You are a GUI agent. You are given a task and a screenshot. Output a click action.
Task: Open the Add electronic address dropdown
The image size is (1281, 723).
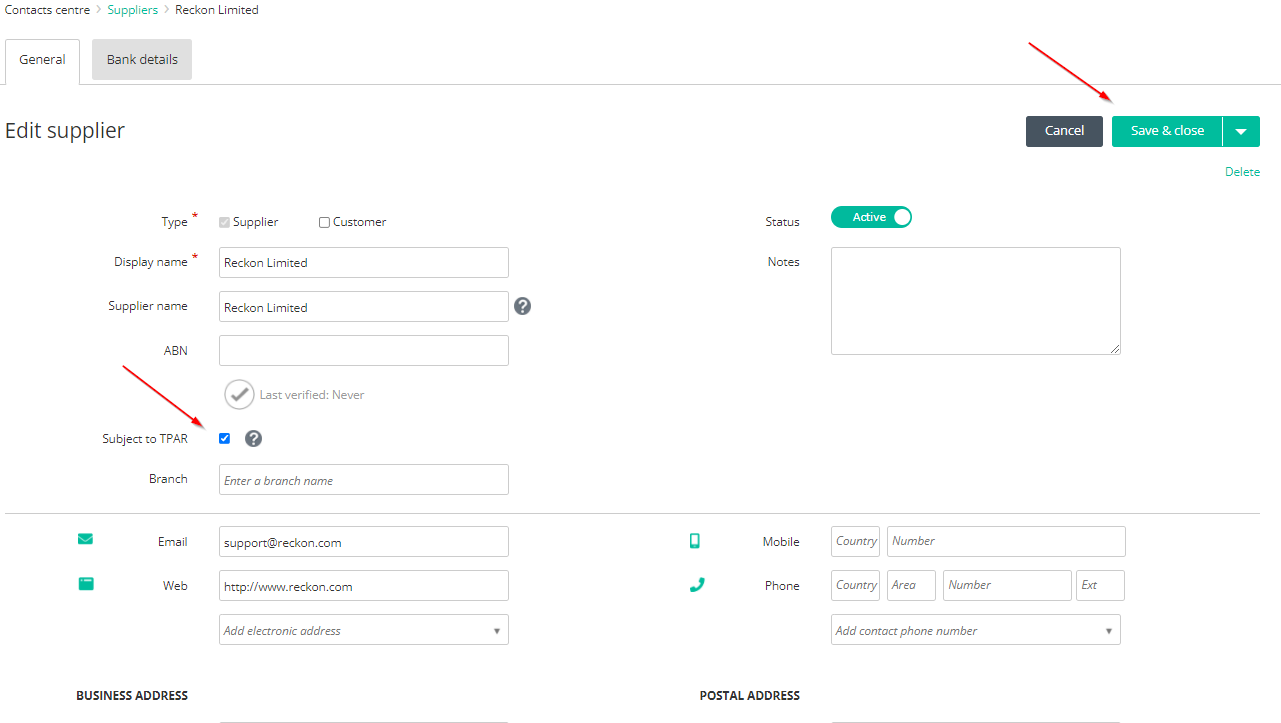[364, 630]
